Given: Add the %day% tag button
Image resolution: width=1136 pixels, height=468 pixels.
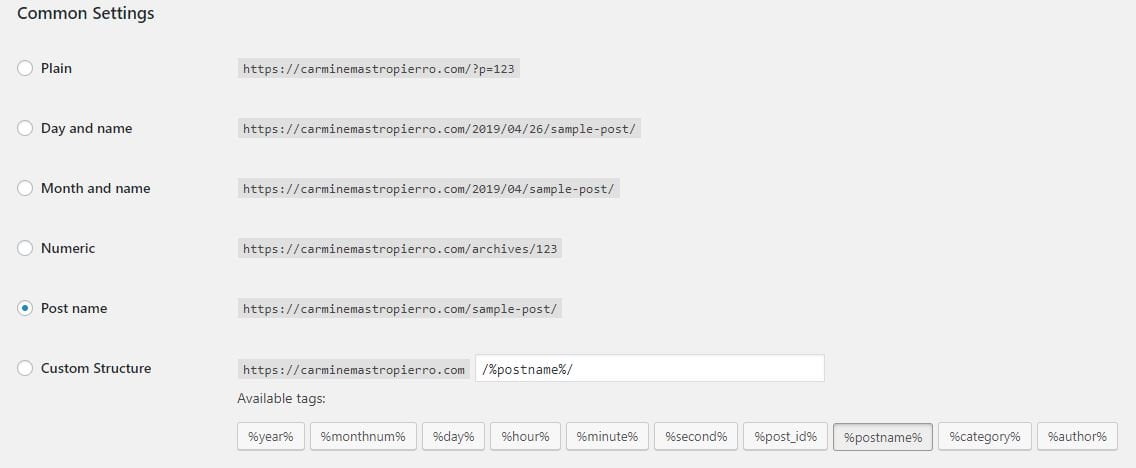Looking at the screenshot, I should 454,437.
